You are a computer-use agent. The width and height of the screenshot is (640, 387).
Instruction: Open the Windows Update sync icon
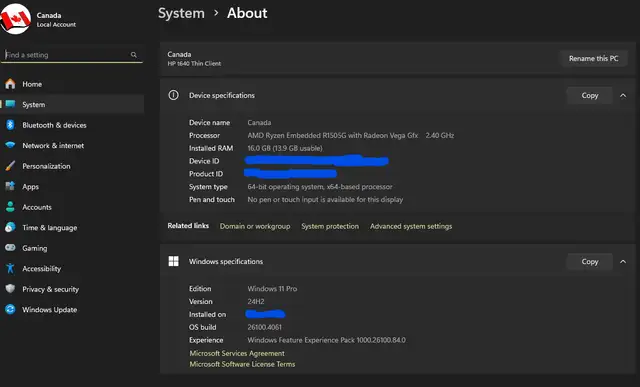click(x=10, y=309)
